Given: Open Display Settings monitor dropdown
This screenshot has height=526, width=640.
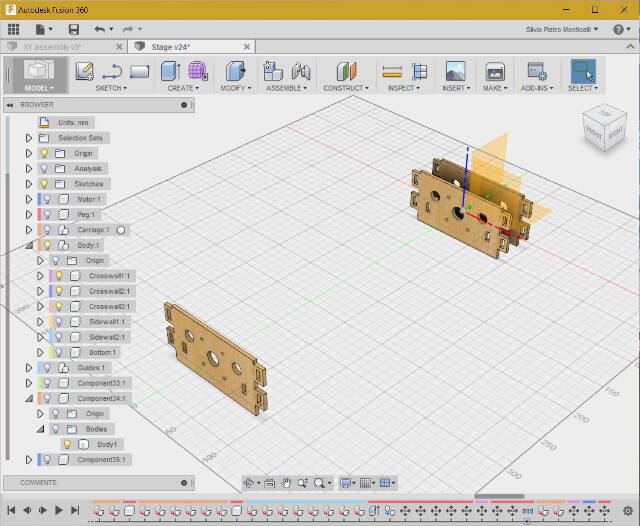Looking at the screenshot, I should tap(347, 483).
